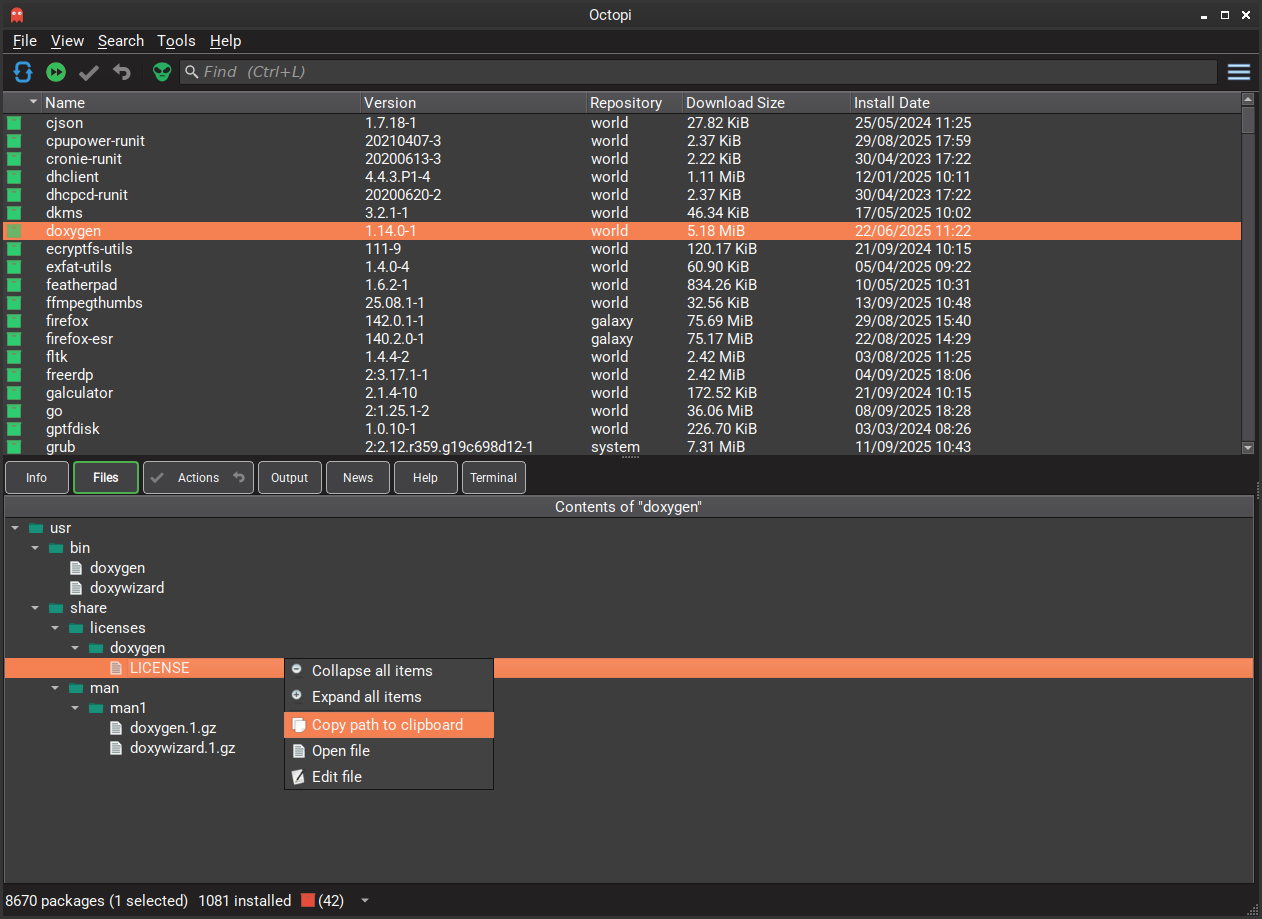Click the green alien AUR tool icon
The height and width of the screenshot is (919, 1262).
(162, 72)
